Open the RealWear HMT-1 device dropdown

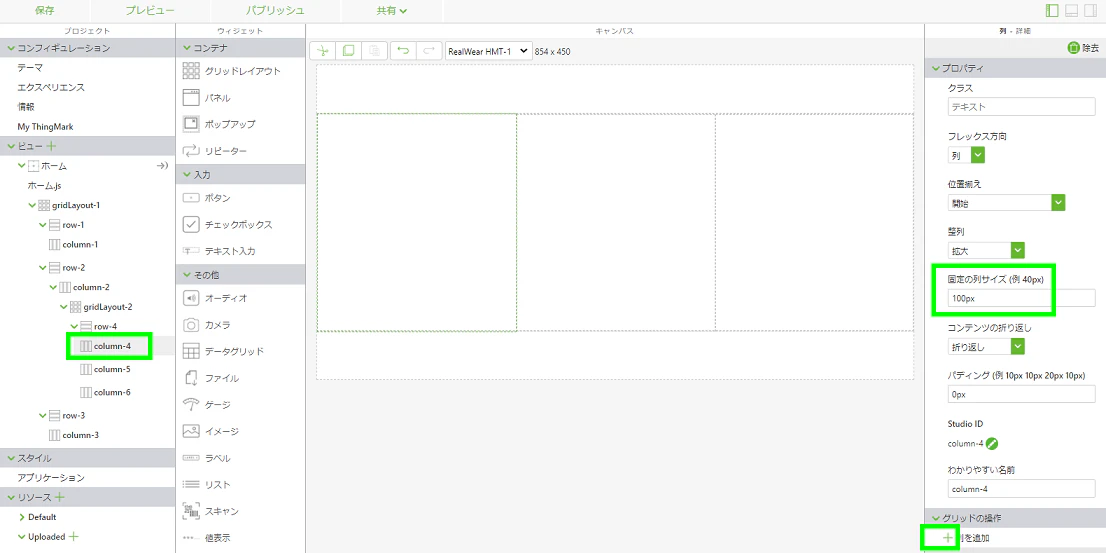click(x=489, y=51)
